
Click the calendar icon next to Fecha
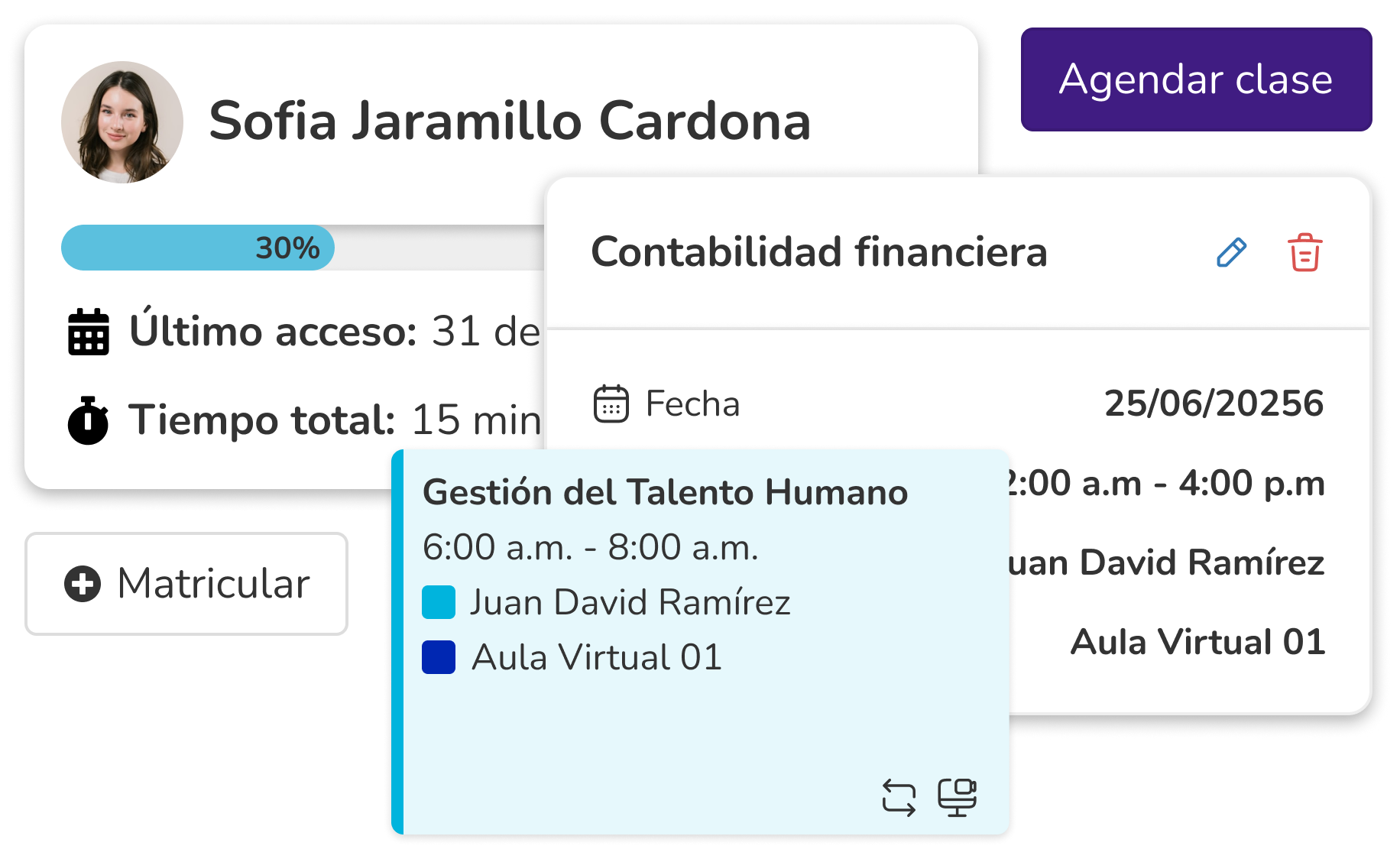click(x=610, y=403)
